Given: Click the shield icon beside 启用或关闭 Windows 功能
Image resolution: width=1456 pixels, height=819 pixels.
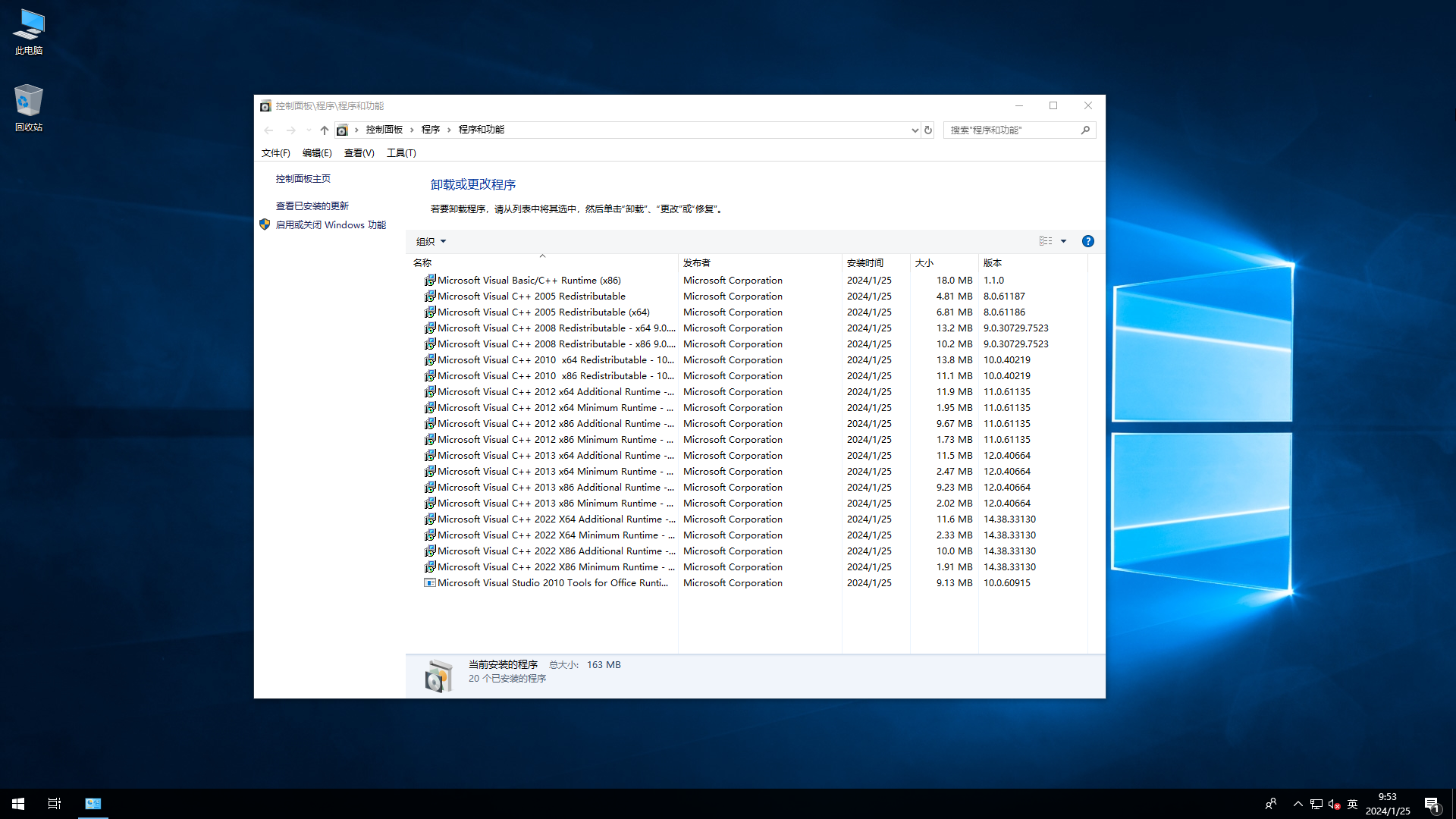Looking at the screenshot, I should click(265, 224).
